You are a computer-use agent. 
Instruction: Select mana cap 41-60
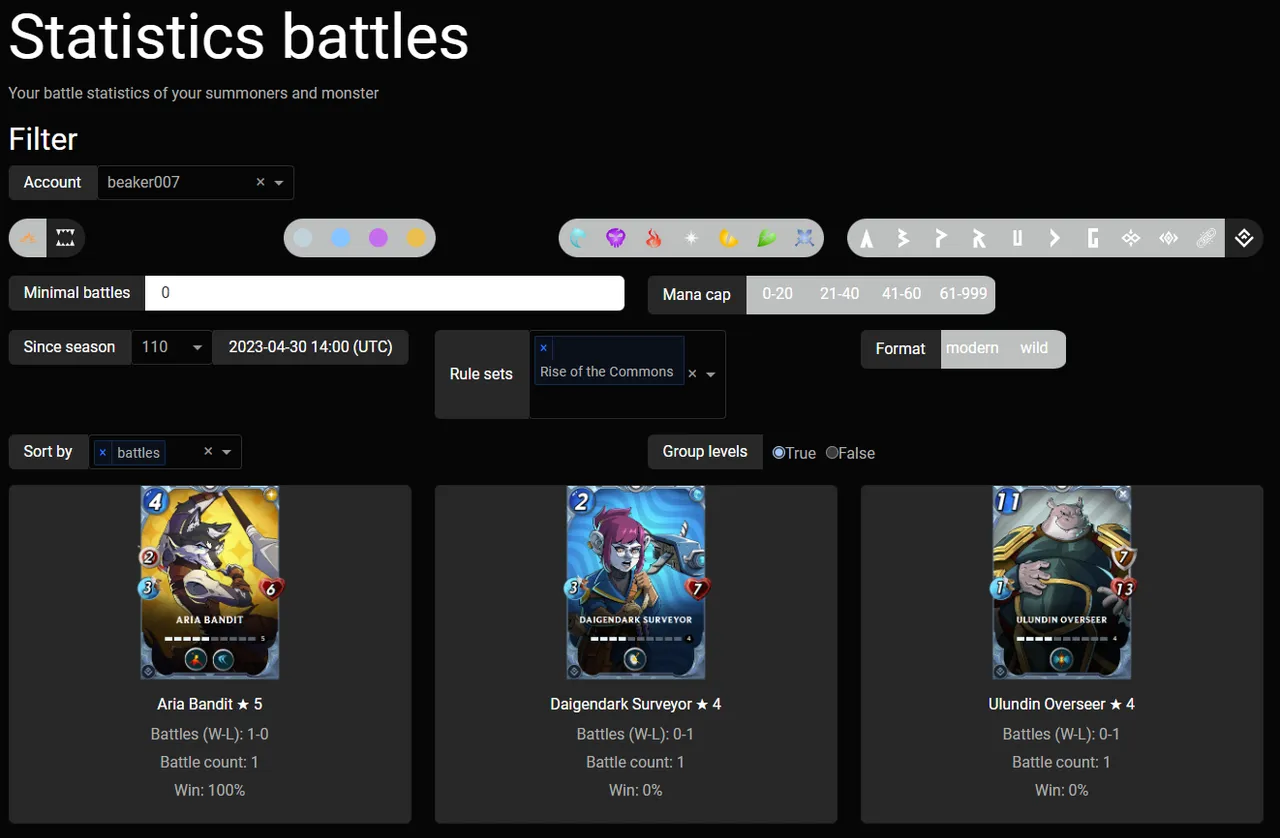click(x=901, y=293)
